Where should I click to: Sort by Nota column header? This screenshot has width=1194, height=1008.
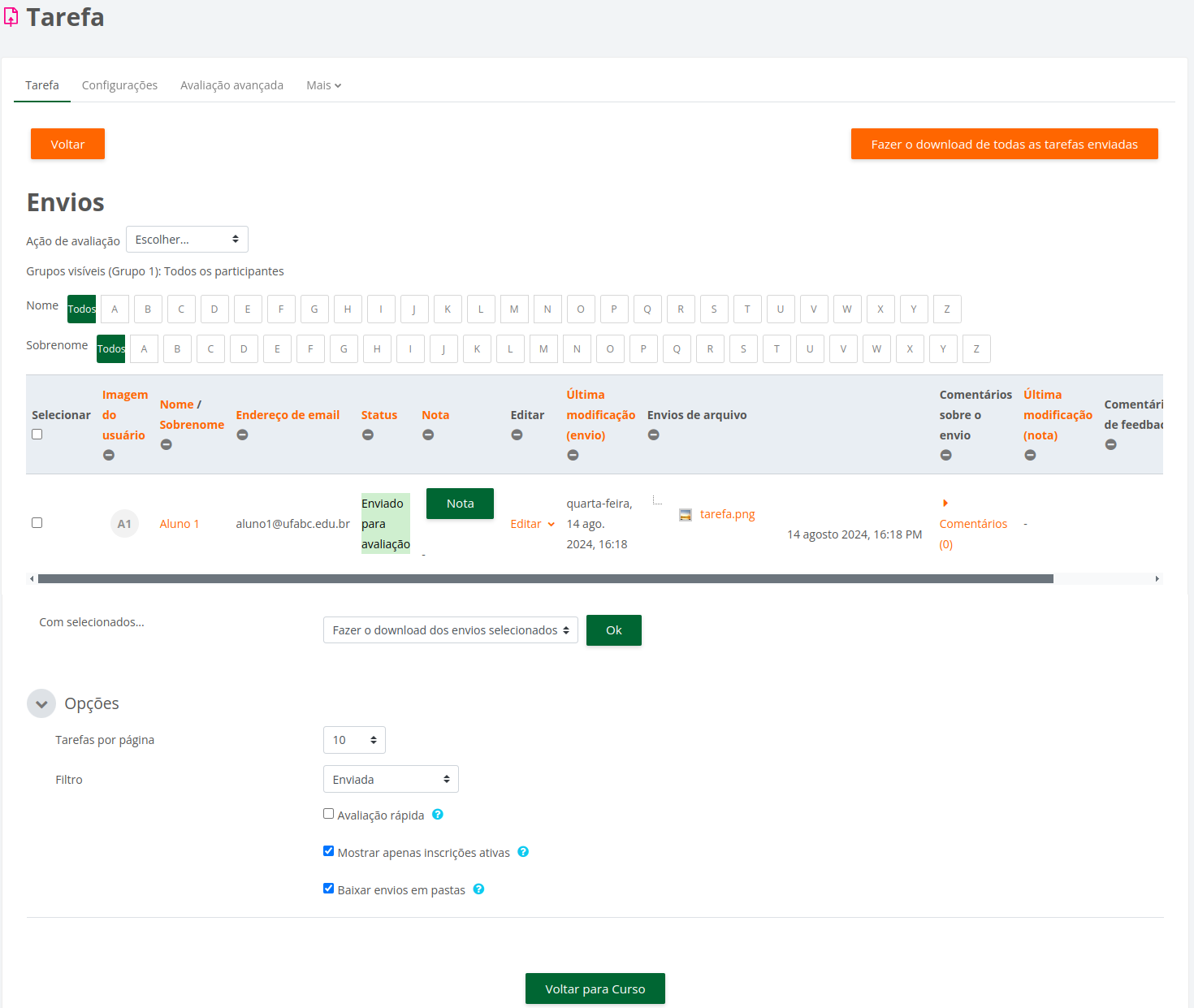click(435, 415)
